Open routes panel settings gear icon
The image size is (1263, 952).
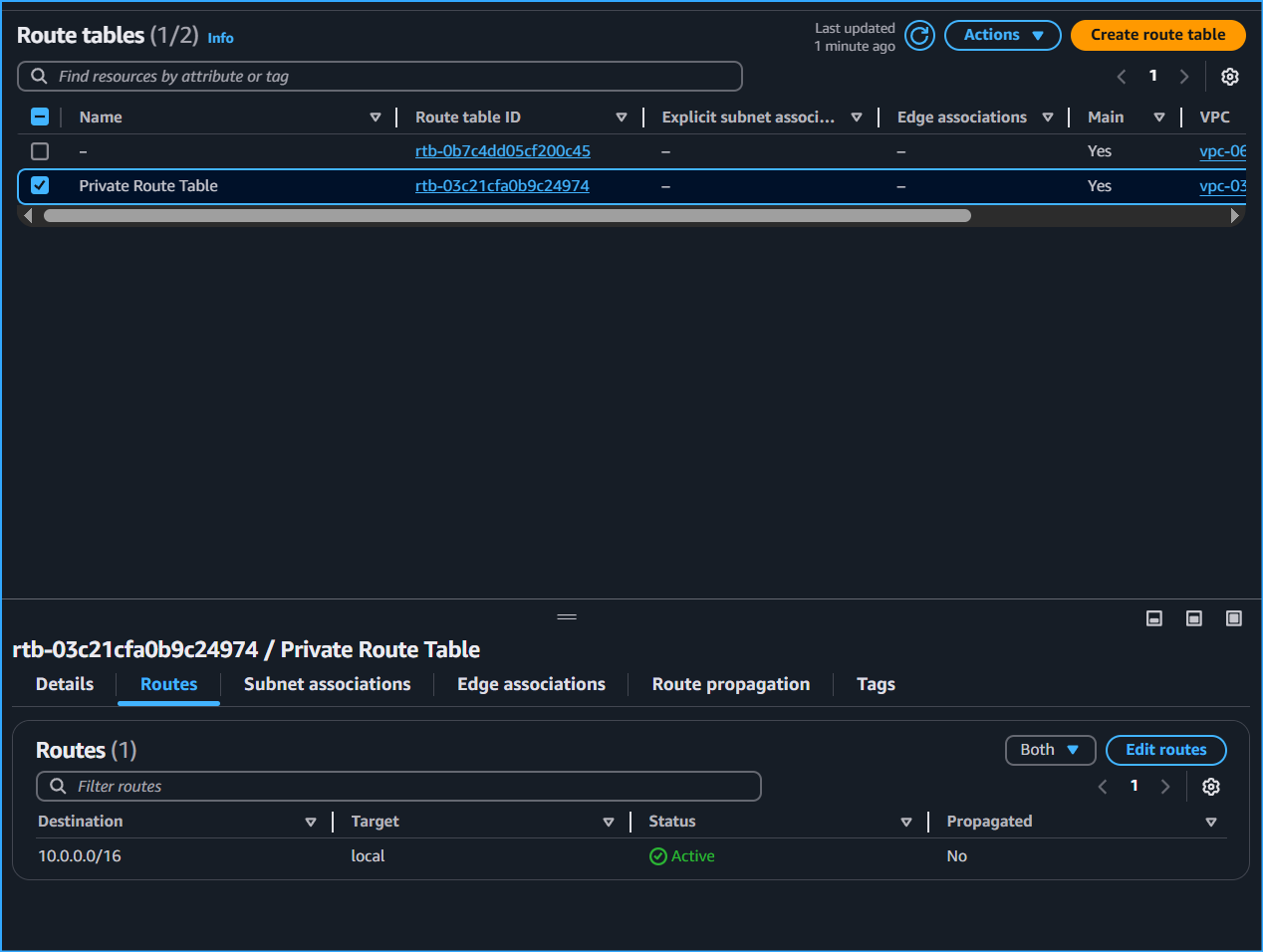tap(1211, 787)
